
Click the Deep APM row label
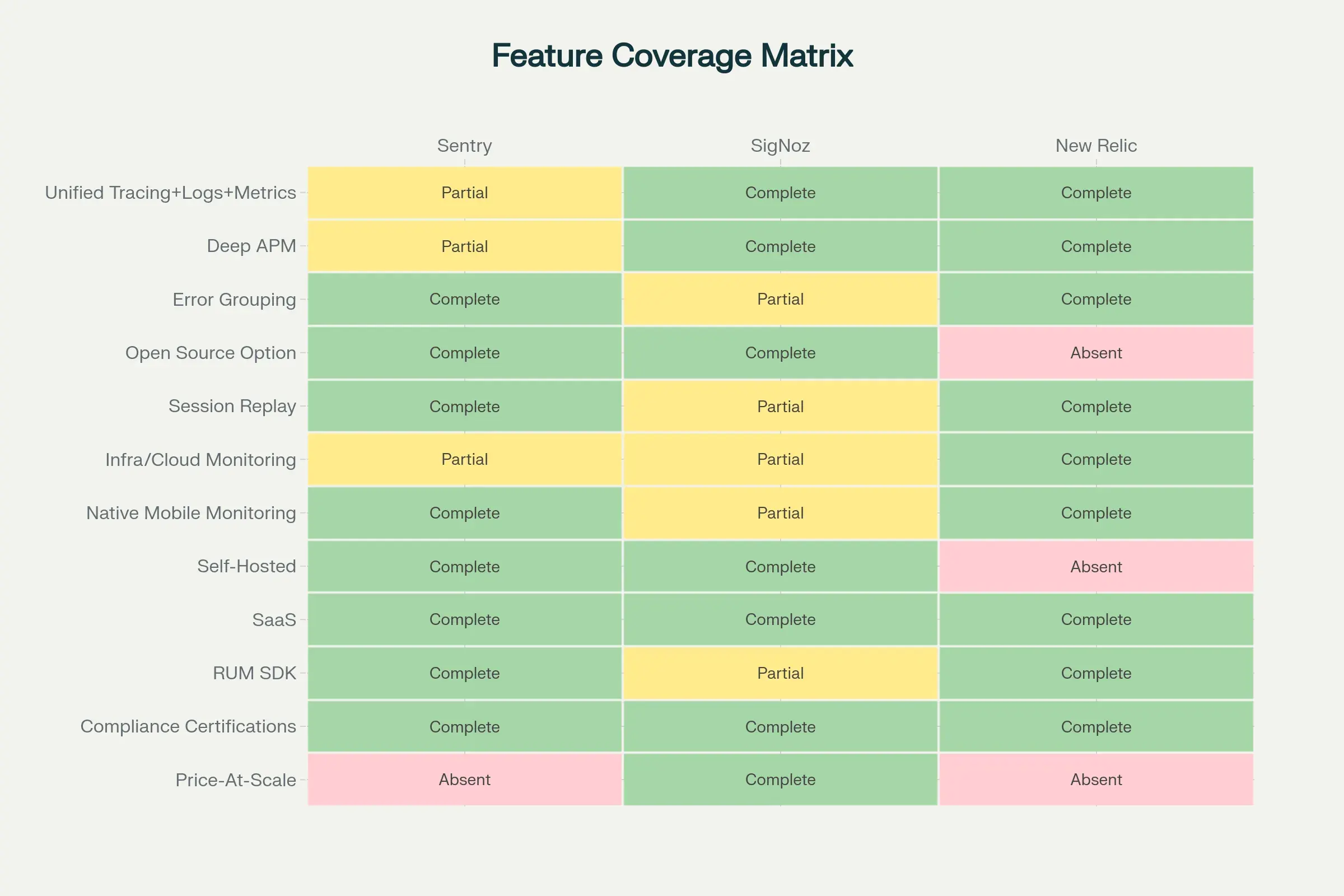(x=251, y=246)
